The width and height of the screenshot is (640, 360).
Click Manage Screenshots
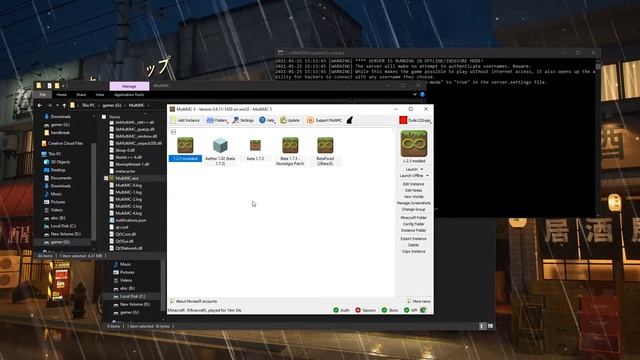tap(413, 203)
